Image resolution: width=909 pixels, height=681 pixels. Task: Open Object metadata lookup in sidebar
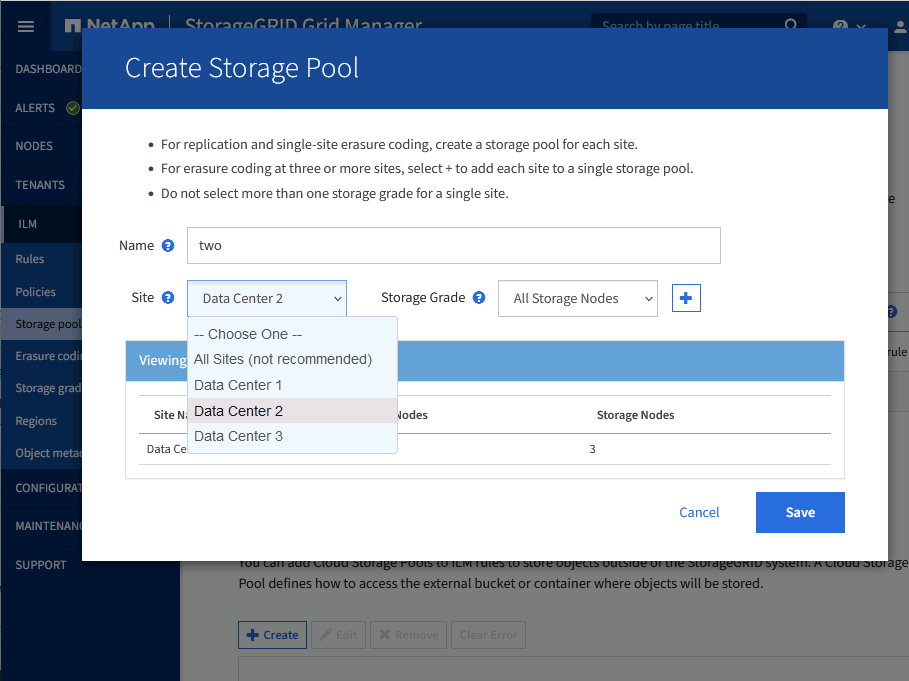point(42,453)
